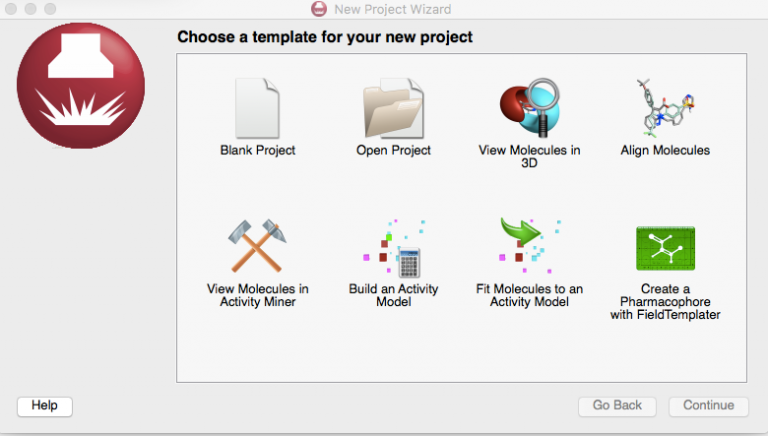
Task: Choose the View Molecules in 3D icon
Action: click(528, 108)
